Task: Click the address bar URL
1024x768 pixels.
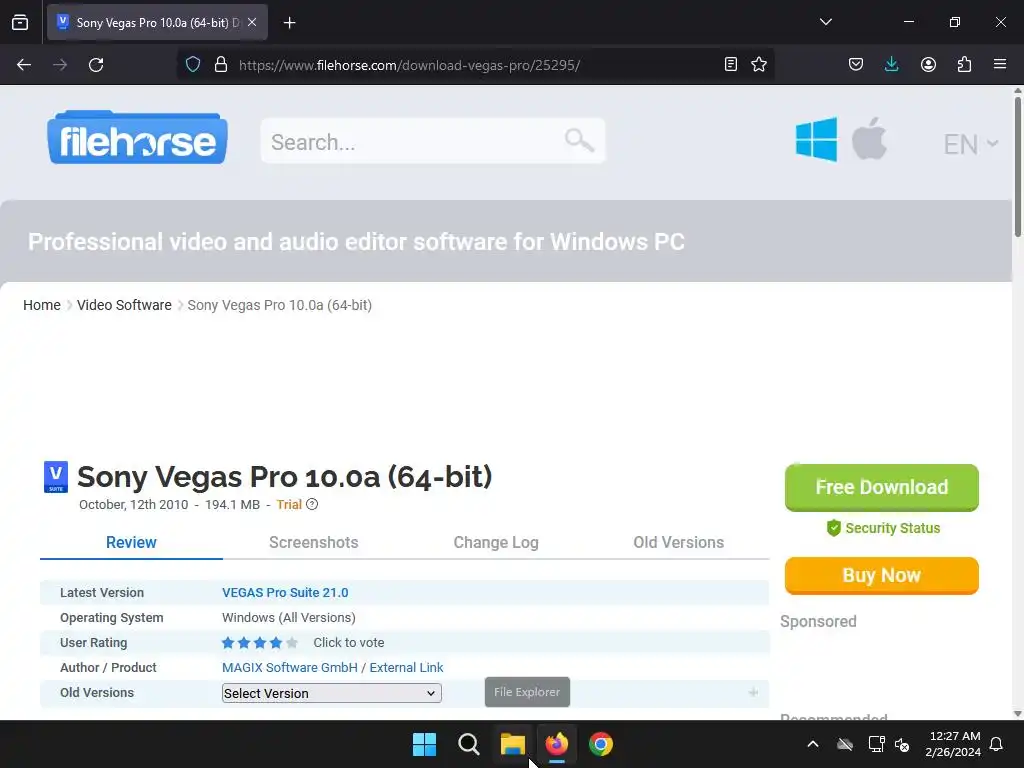Action: point(409,65)
